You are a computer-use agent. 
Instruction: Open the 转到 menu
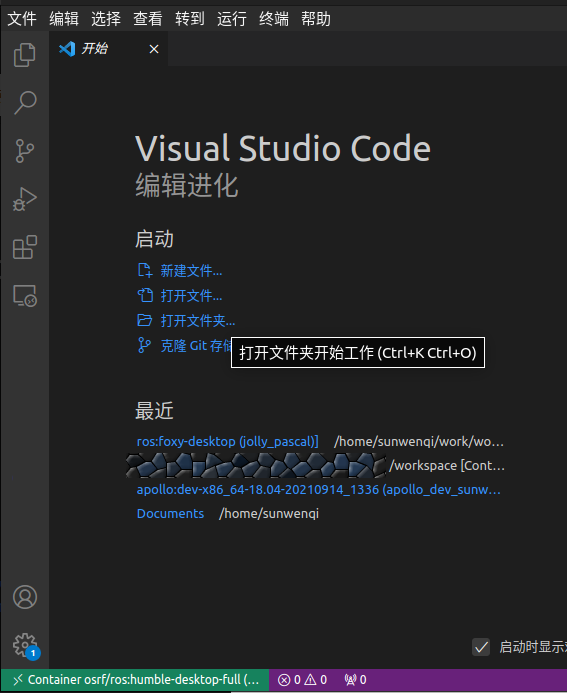coord(190,19)
